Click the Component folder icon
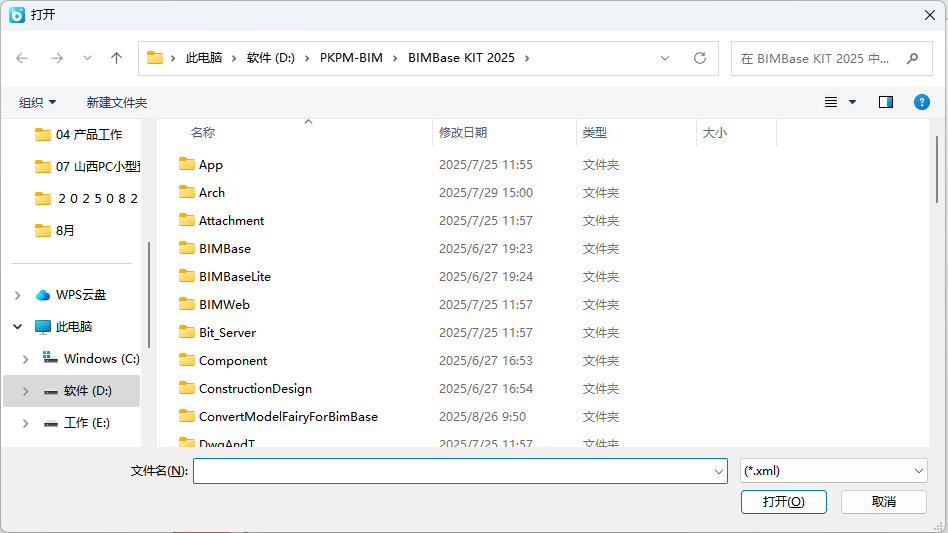The width and height of the screenshot is (948, 533). tap(187, 360)
